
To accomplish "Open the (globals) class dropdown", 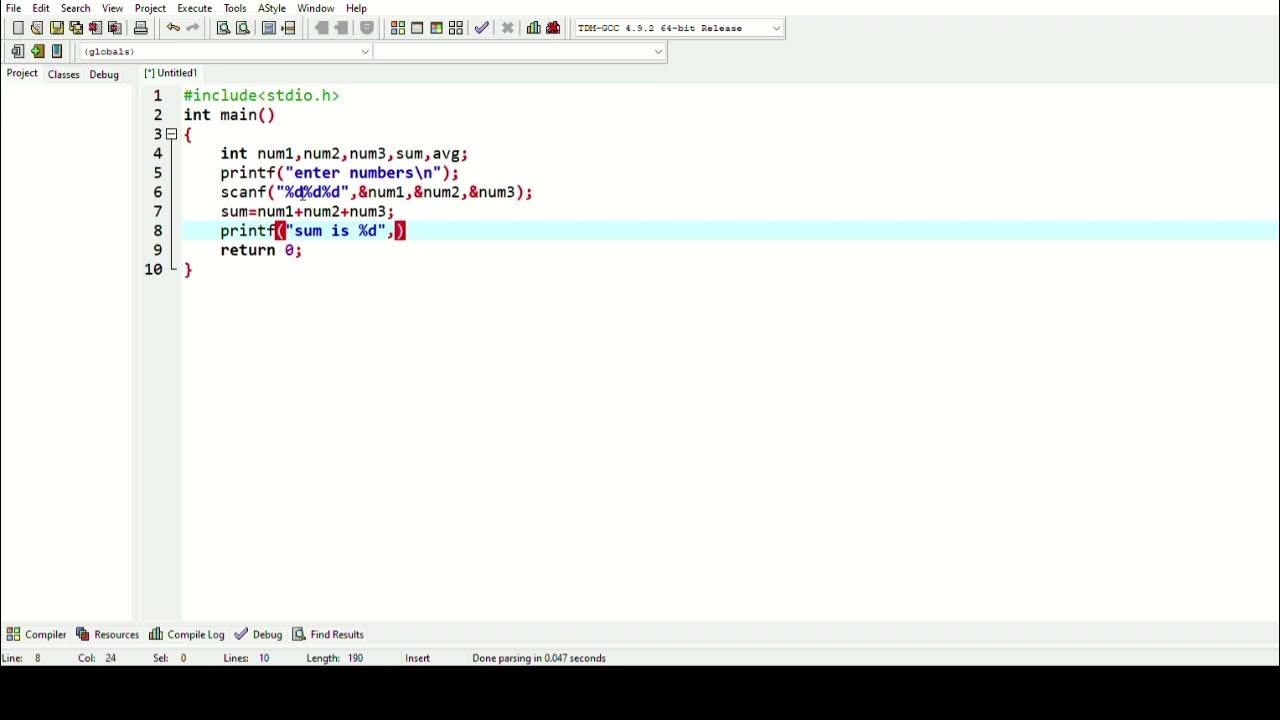I will click(225, 51).
